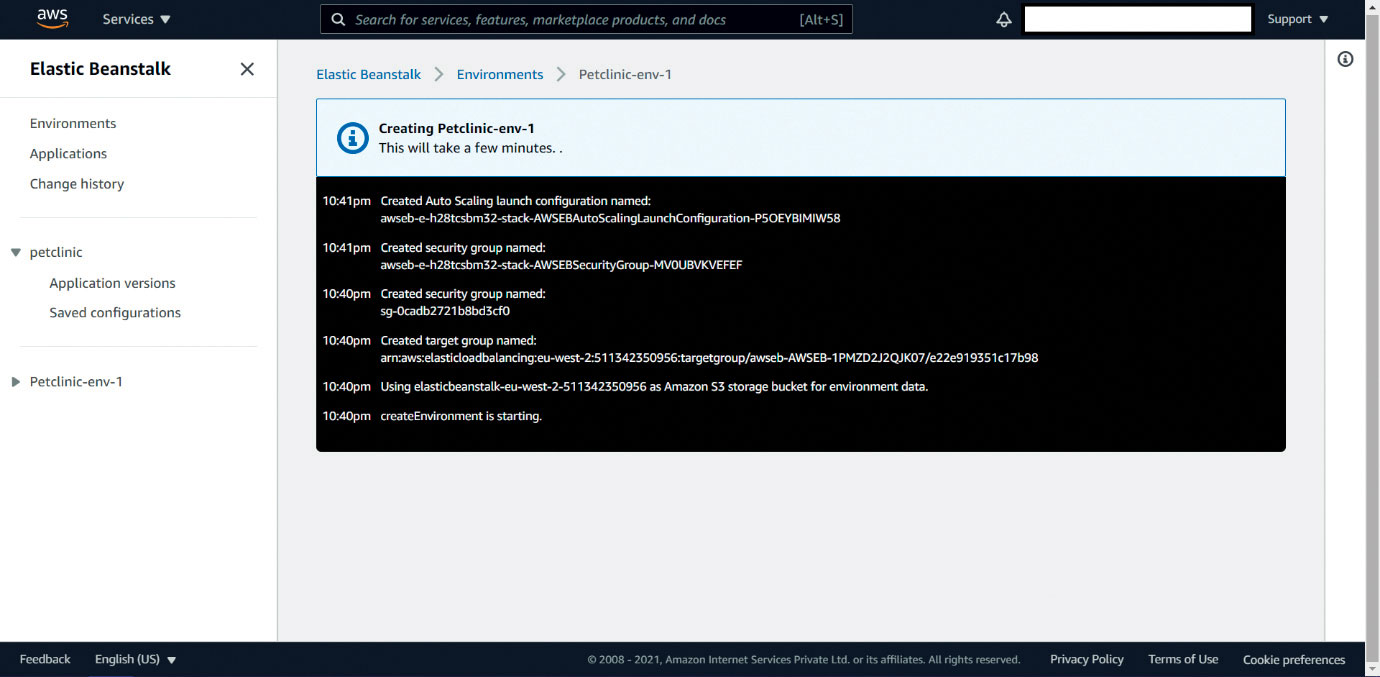The width and height of the screenshot is (1380, 677).
Task: Collapse the petclinic application tree
Action: 16,253
